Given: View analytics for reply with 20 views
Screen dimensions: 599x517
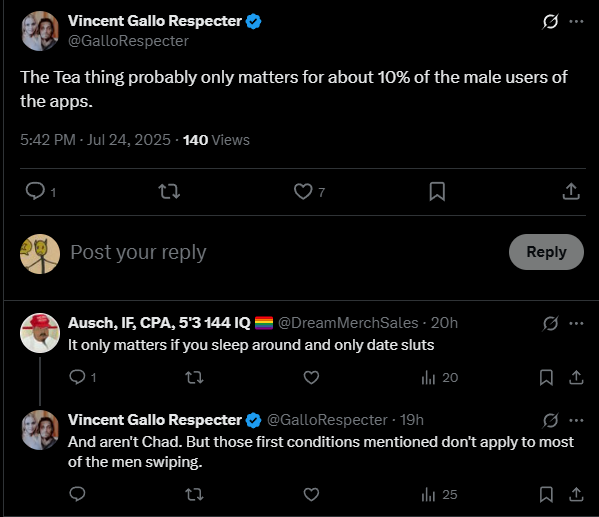Looking at the screenshot, I should pyautogui.click(x=439, y=378).
